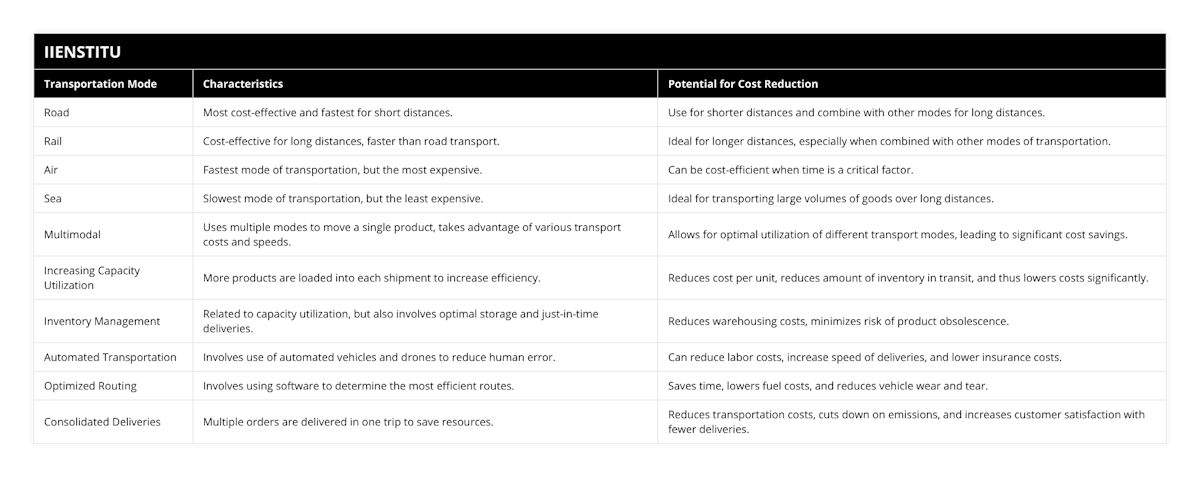The height and width of the screenshot is (477, 1200).
Task: Click the Characteristics column header
Action: [x=243, y=84]
